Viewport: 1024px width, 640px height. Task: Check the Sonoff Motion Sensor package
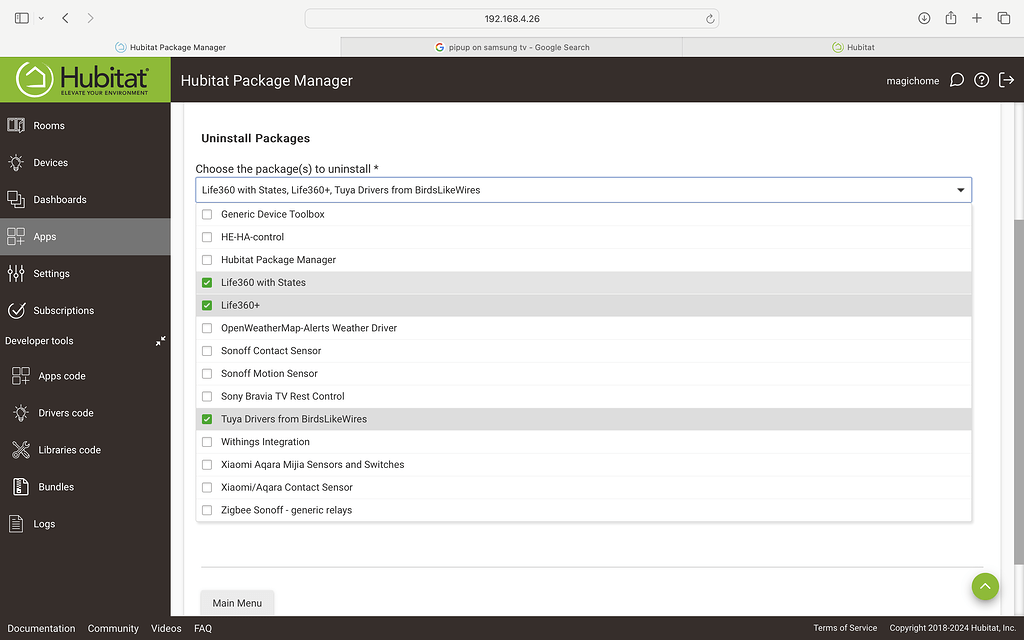(206, 373)
